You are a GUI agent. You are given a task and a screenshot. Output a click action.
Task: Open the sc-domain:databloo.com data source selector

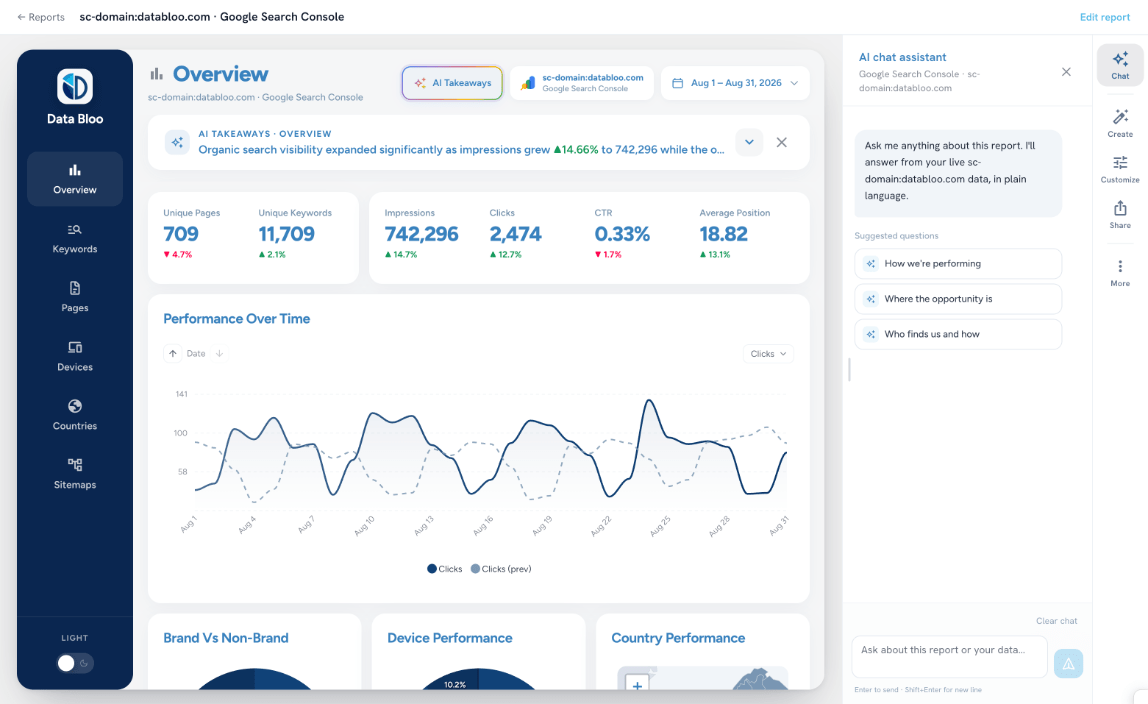click(x=582, y=83)
